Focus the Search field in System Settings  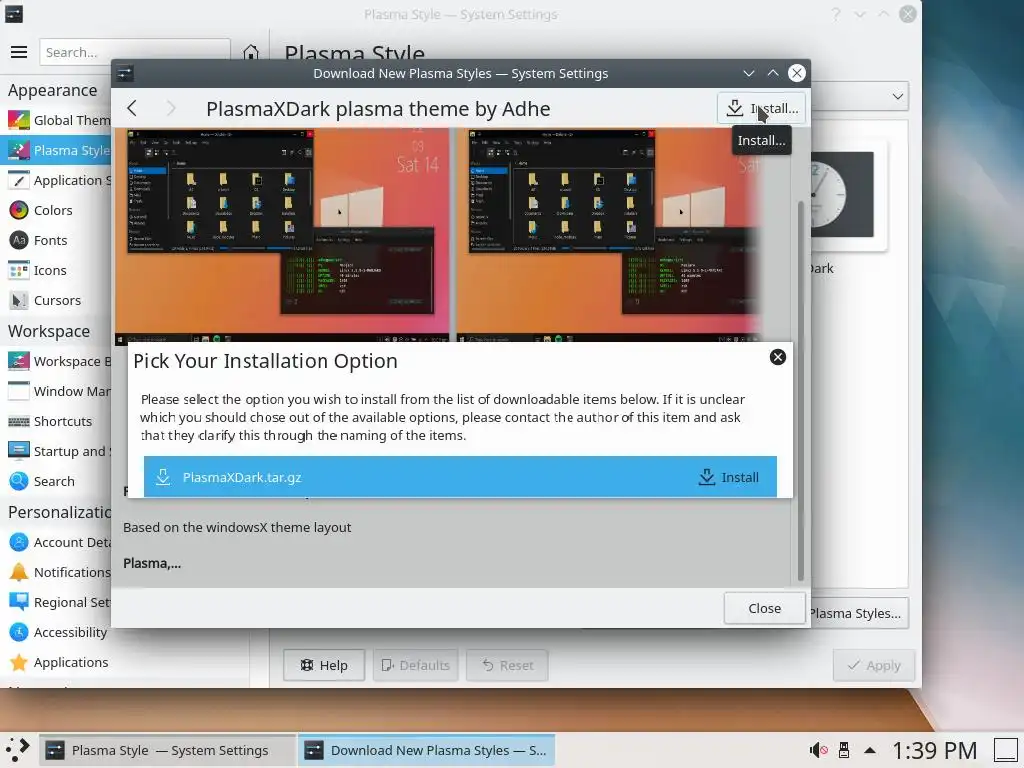point(135,52)
